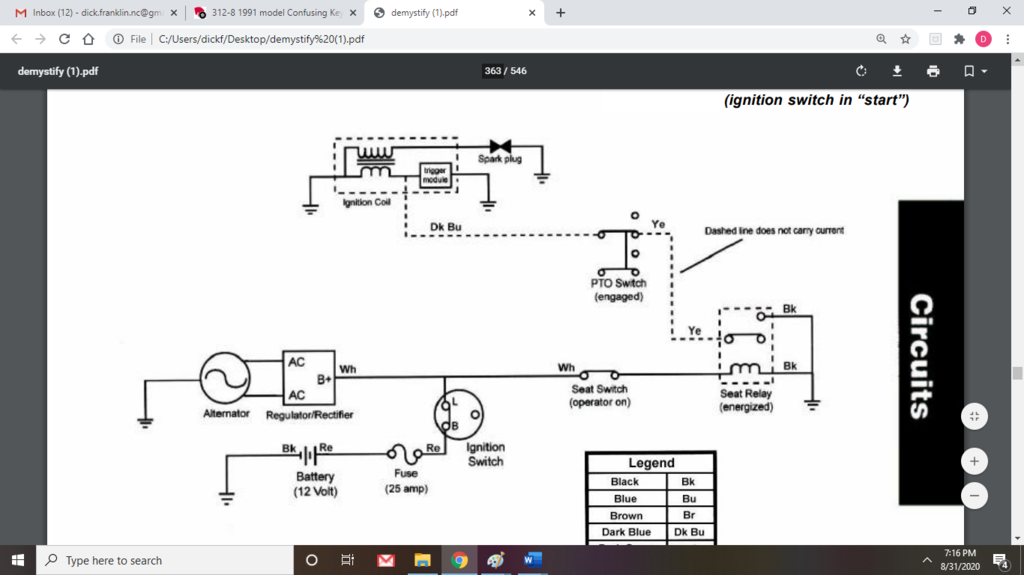
Task: Open Cortana from the taskbar
Action: [x=312, y=560]
